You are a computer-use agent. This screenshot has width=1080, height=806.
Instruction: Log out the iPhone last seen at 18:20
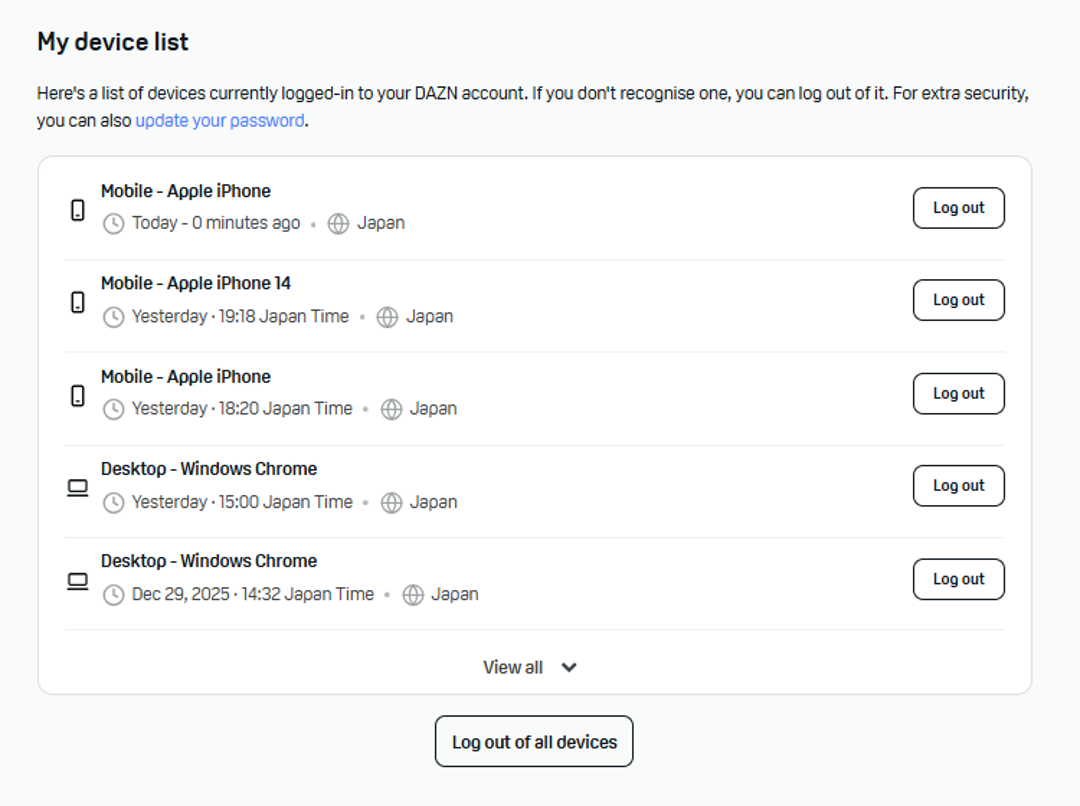point(958,393)
